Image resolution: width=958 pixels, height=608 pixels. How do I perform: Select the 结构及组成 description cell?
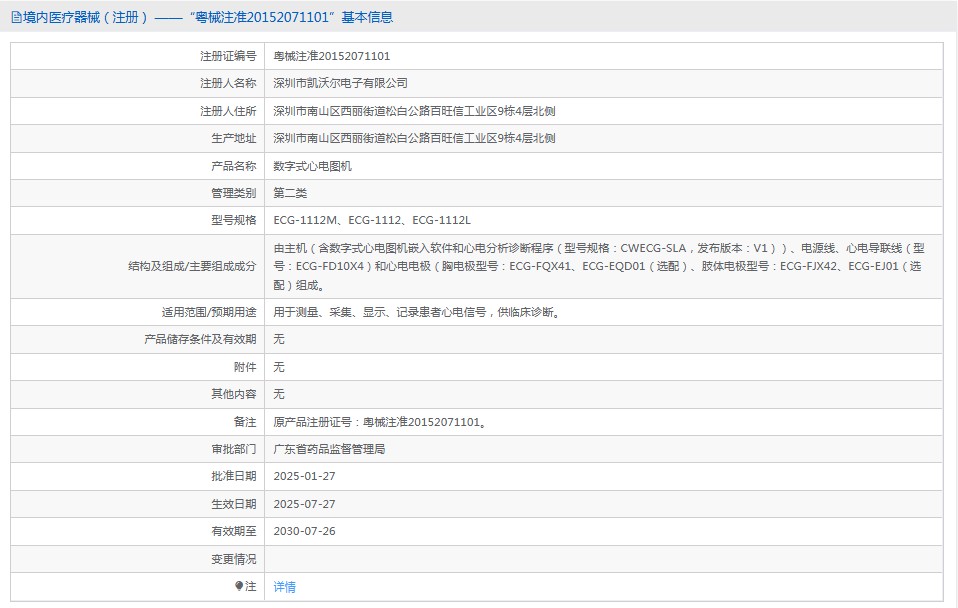(x=500, y=268)
